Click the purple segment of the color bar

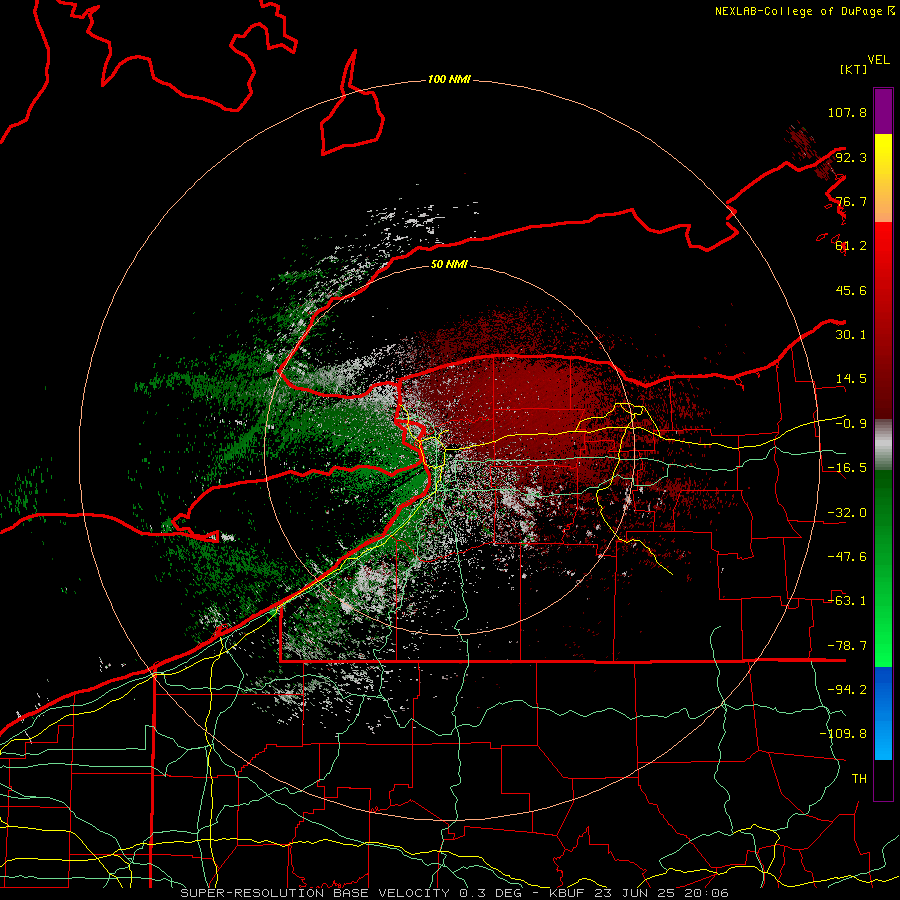tap(883, 111)
